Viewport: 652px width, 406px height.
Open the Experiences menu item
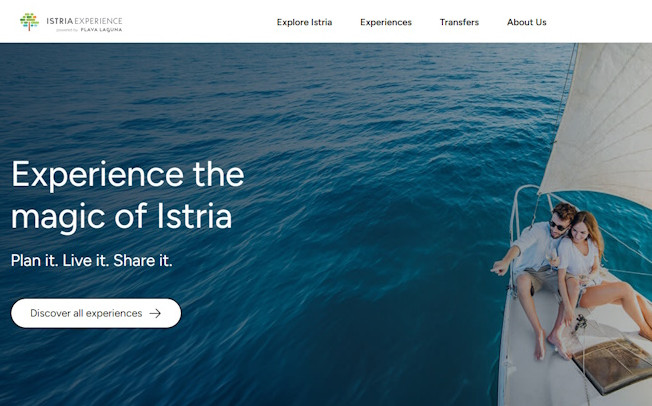click(386, 22)
